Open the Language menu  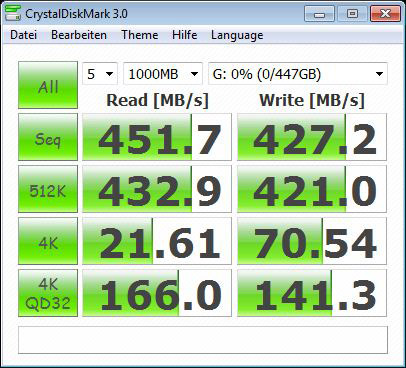[237, 35]
